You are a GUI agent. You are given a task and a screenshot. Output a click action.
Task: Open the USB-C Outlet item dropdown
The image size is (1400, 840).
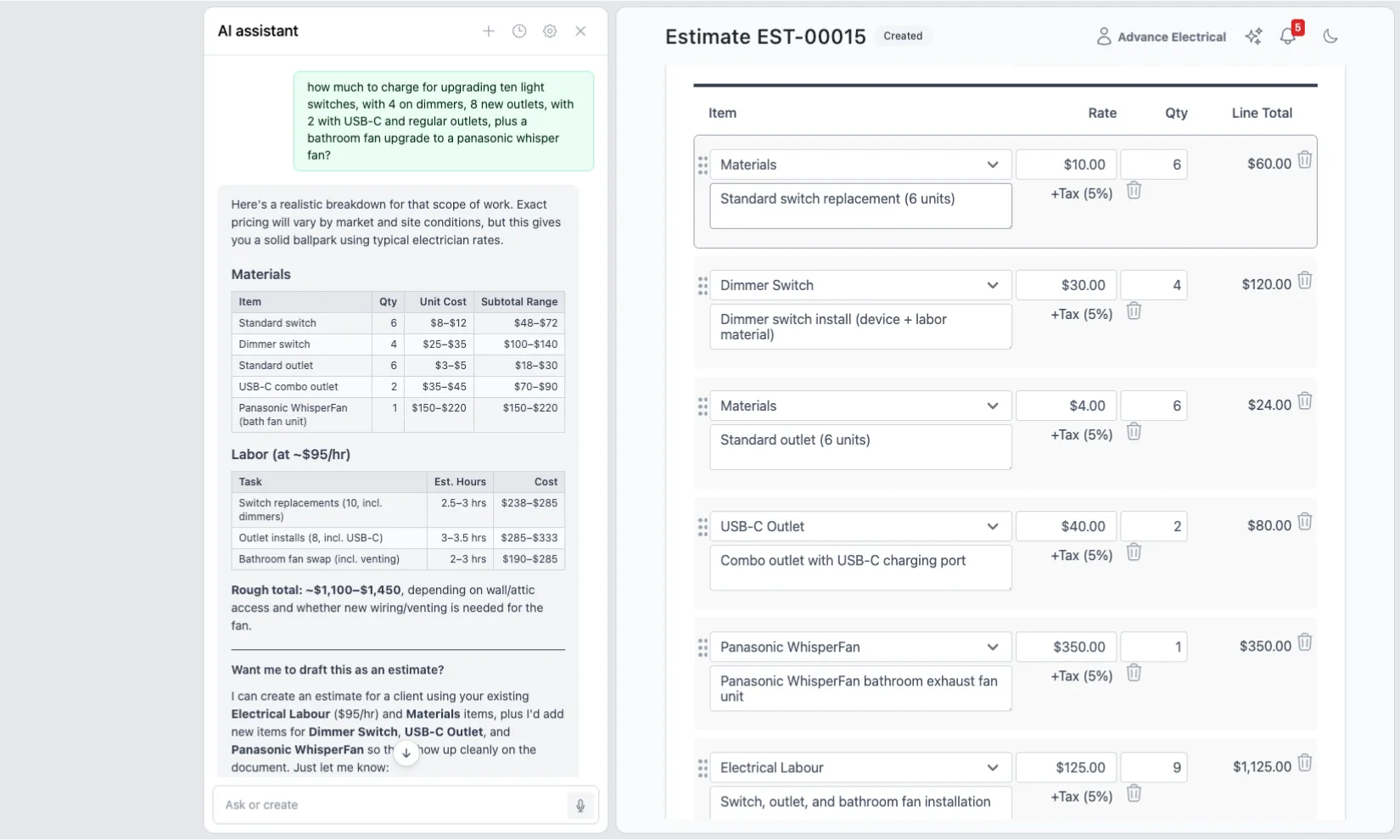point(860,526)
